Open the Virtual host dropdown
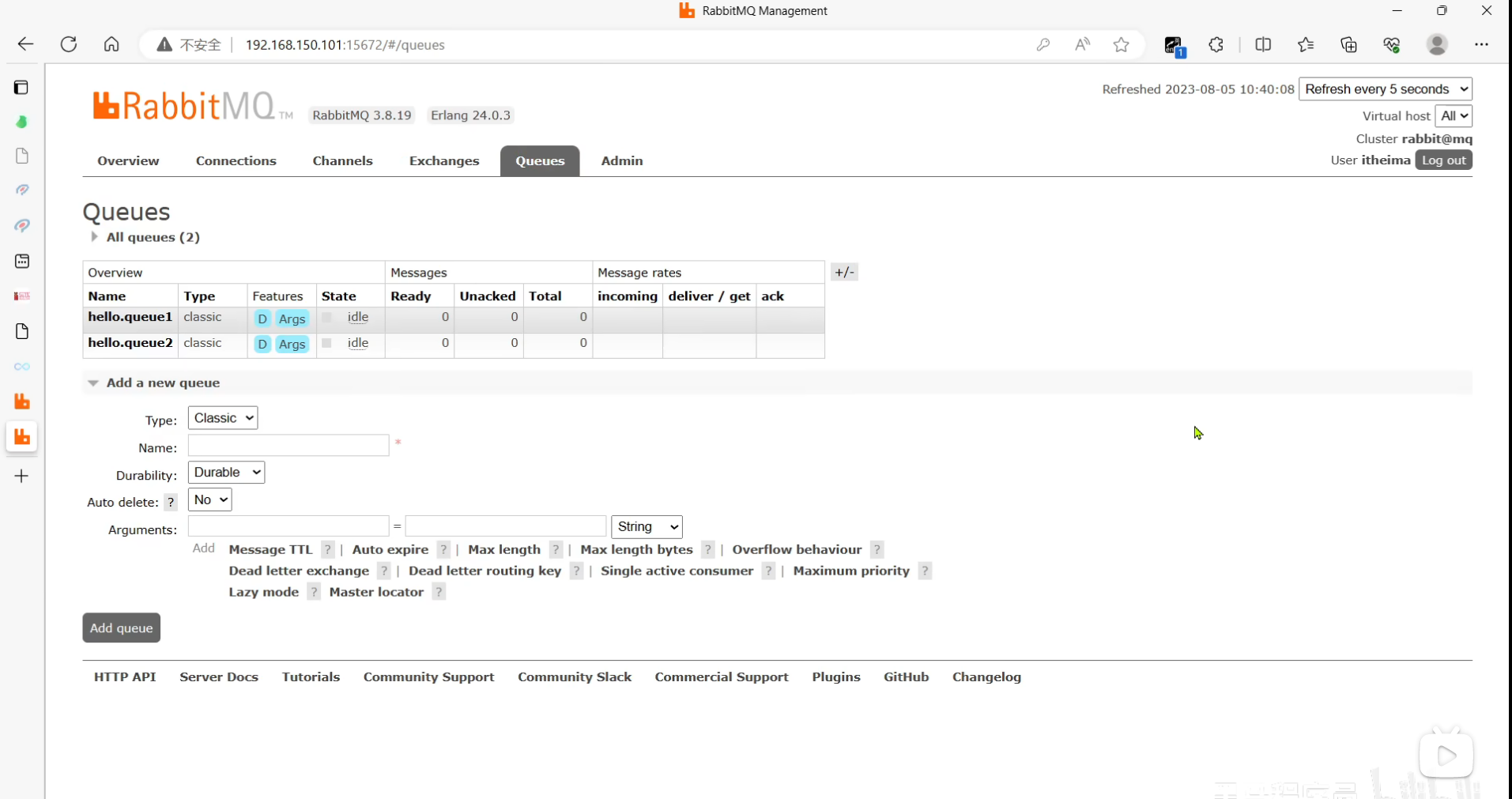This screenshot has height=799, width=1512. [1454, 115]
